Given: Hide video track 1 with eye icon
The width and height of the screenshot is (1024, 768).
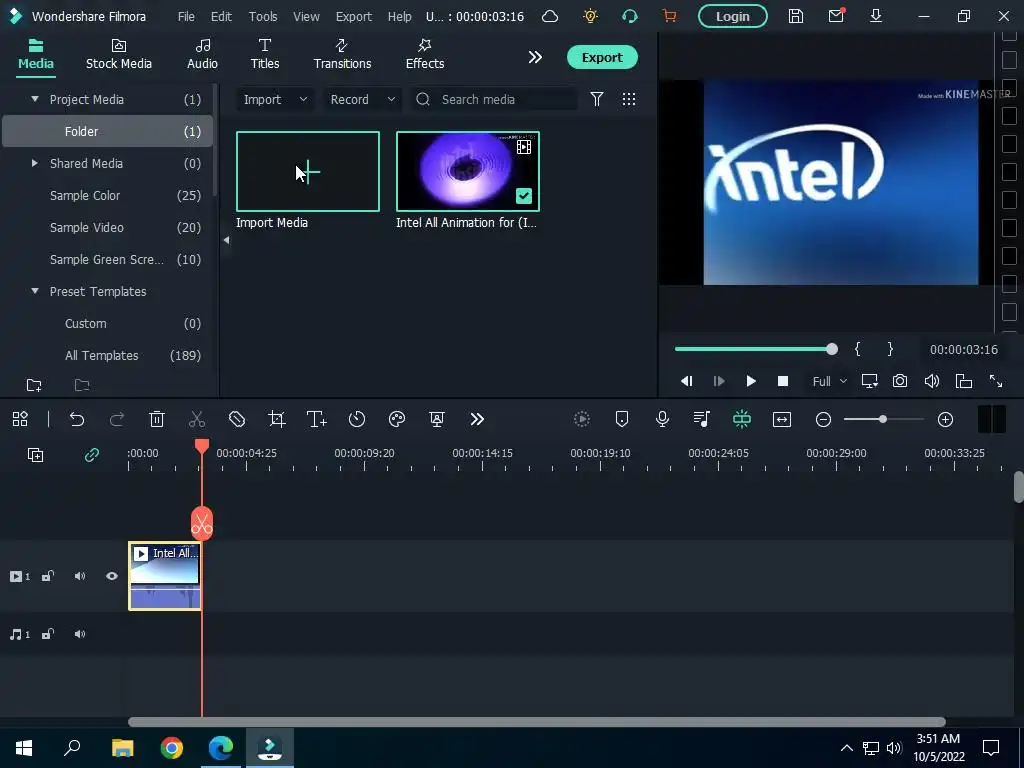Looking at the screenshot, I should [112, 577].
